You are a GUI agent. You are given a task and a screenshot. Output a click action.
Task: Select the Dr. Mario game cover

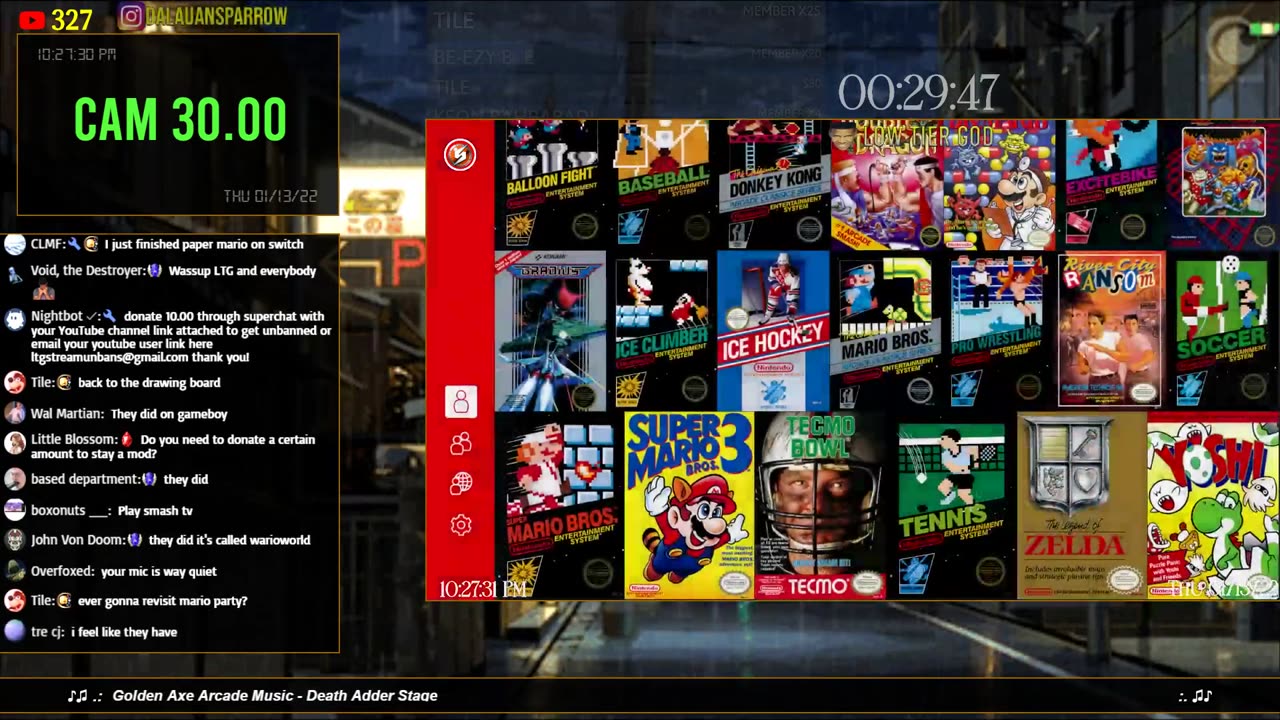(x=999, y=186)
